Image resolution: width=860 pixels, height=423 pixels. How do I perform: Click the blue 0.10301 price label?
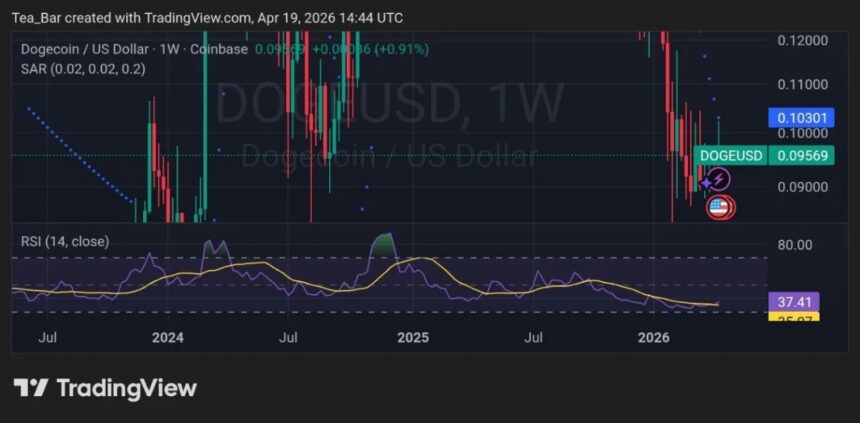pos(801,117)
